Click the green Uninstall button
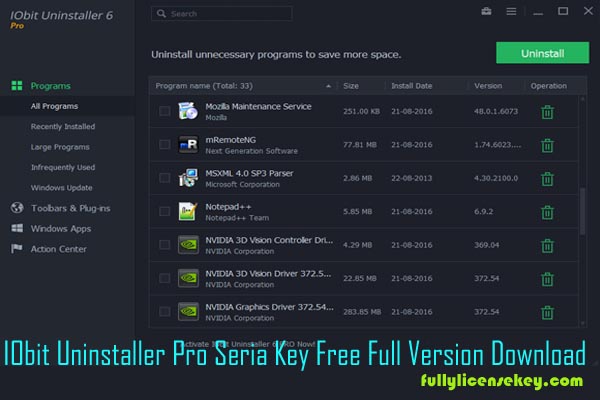 (x=543, y=53)
